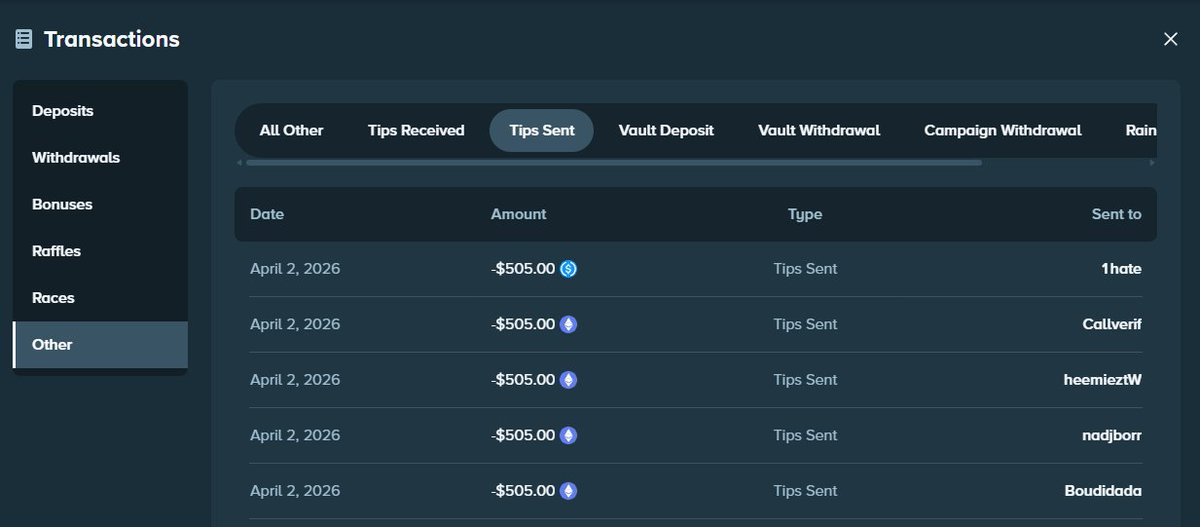Click the April 2, 2026 date in Boudidada row
The height and width of the screenshot is (527, 1200).
[x=295, y=491]
